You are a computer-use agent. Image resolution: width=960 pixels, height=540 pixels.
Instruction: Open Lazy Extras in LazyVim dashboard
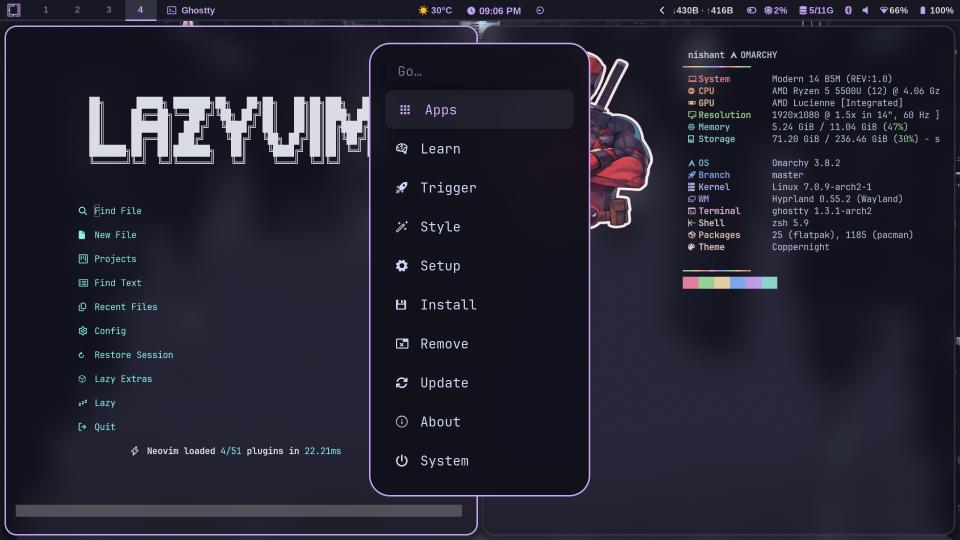pos(123,379)
